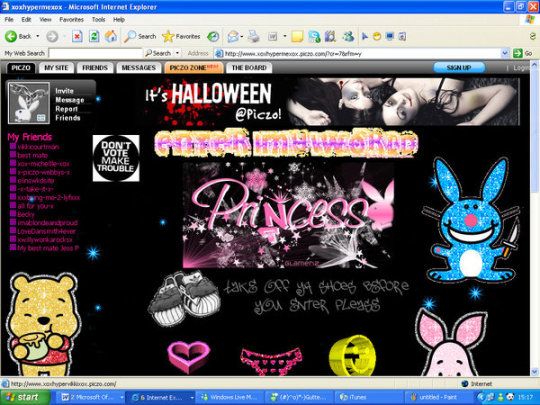
Task: Switch to the MY SITE tab
Action: (56, 68)
